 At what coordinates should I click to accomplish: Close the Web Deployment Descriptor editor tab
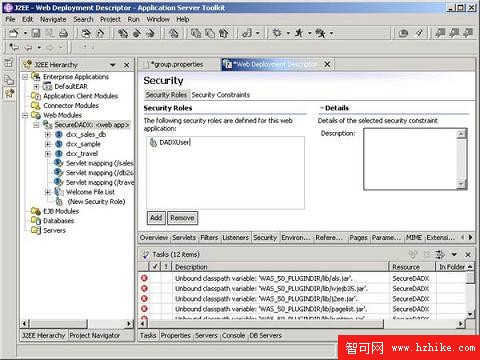(x=327, y=64)
